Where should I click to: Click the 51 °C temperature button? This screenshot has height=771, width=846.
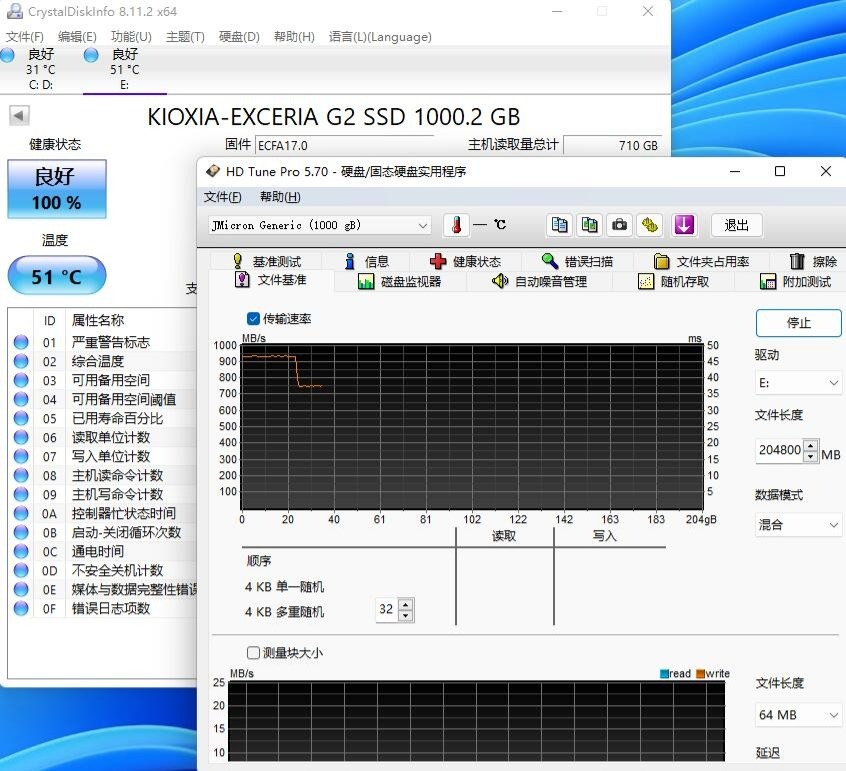coord(57,276)
